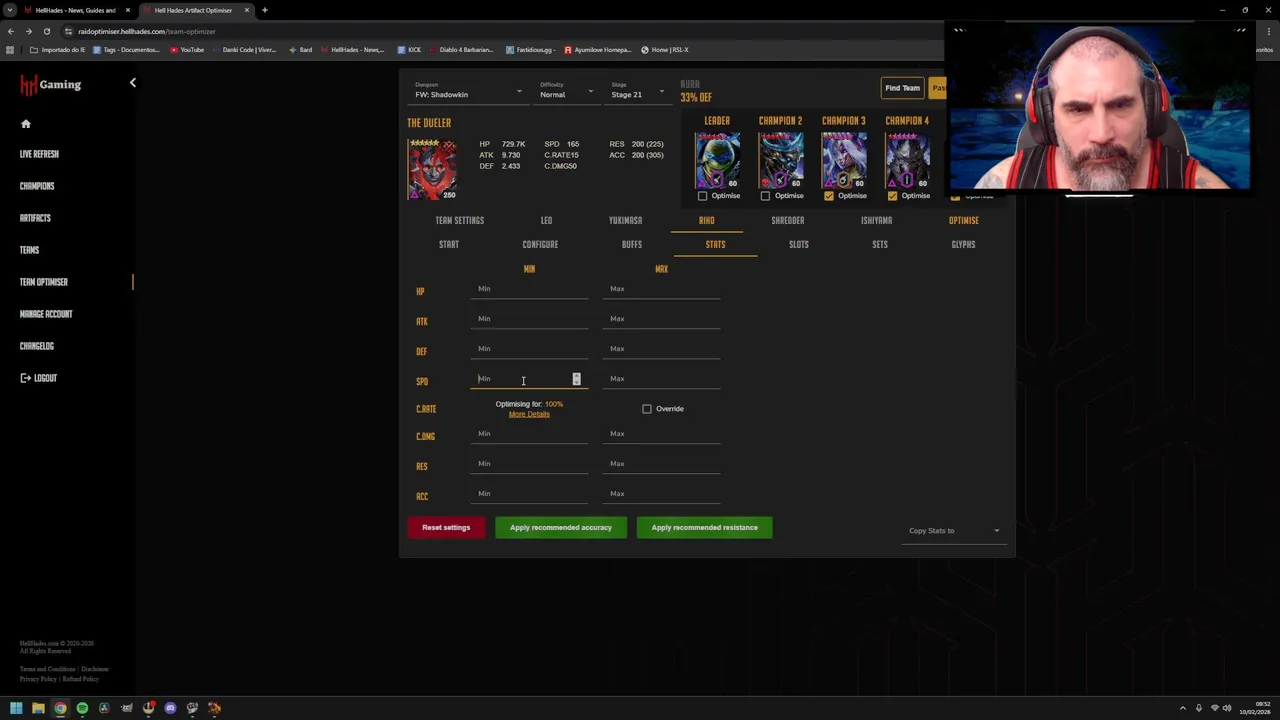
Task: Open the Start sub-tab
Action: pyautogui.click(x=449, y=244)
